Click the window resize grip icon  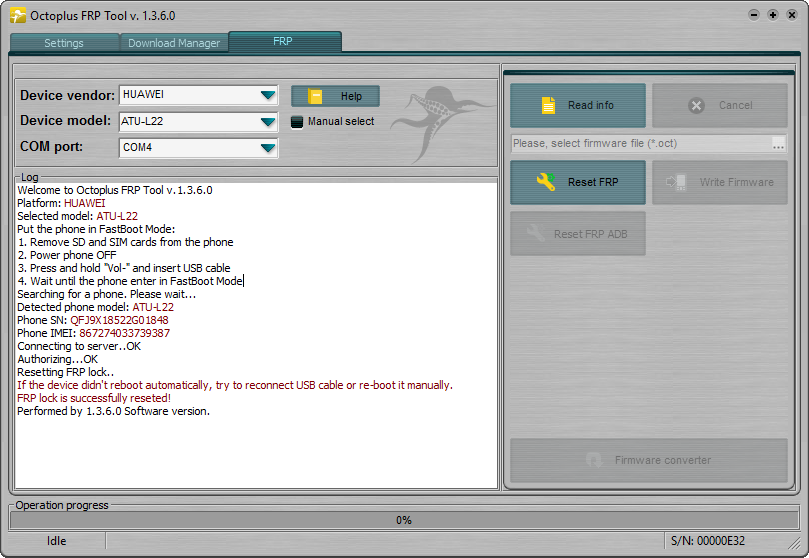(794, 542)
